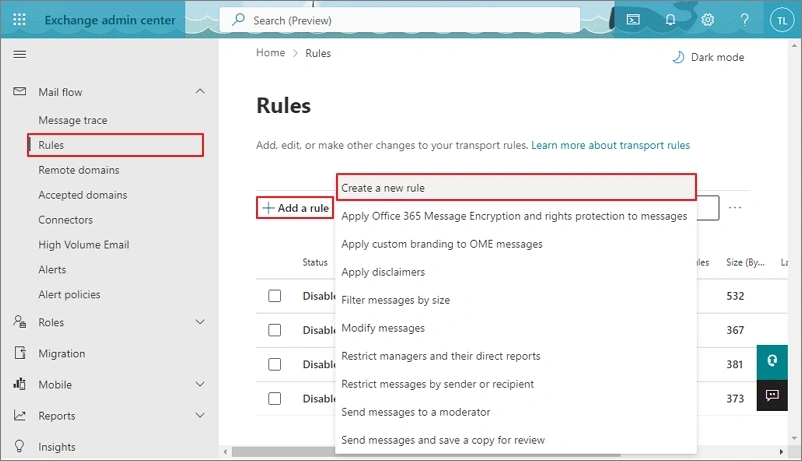Sort by the Status column header
802x461 pixels.
[315, 262]
